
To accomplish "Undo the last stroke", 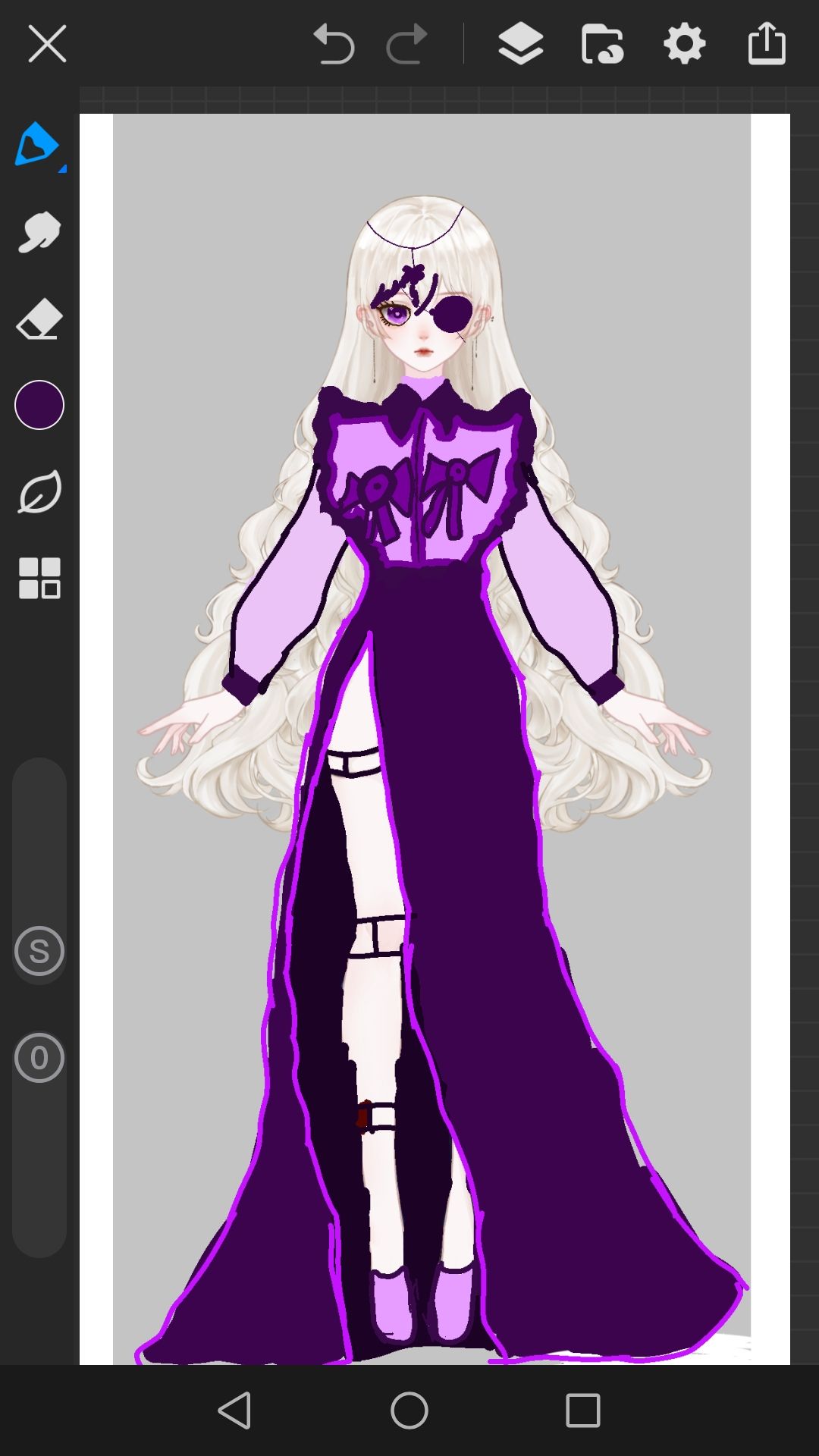I will pyautogui.click(x=334, y=43).
